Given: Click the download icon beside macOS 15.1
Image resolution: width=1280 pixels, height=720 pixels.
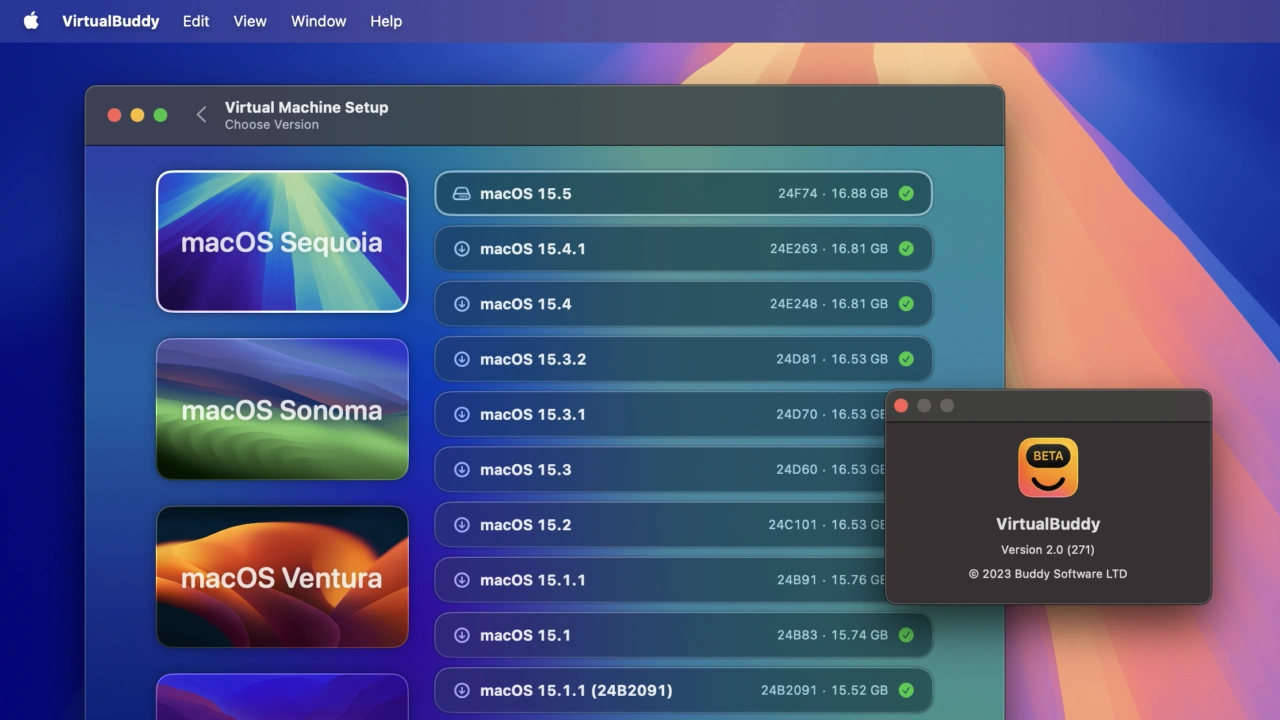Looking at the screenshot, I should (x=461, y=635).
